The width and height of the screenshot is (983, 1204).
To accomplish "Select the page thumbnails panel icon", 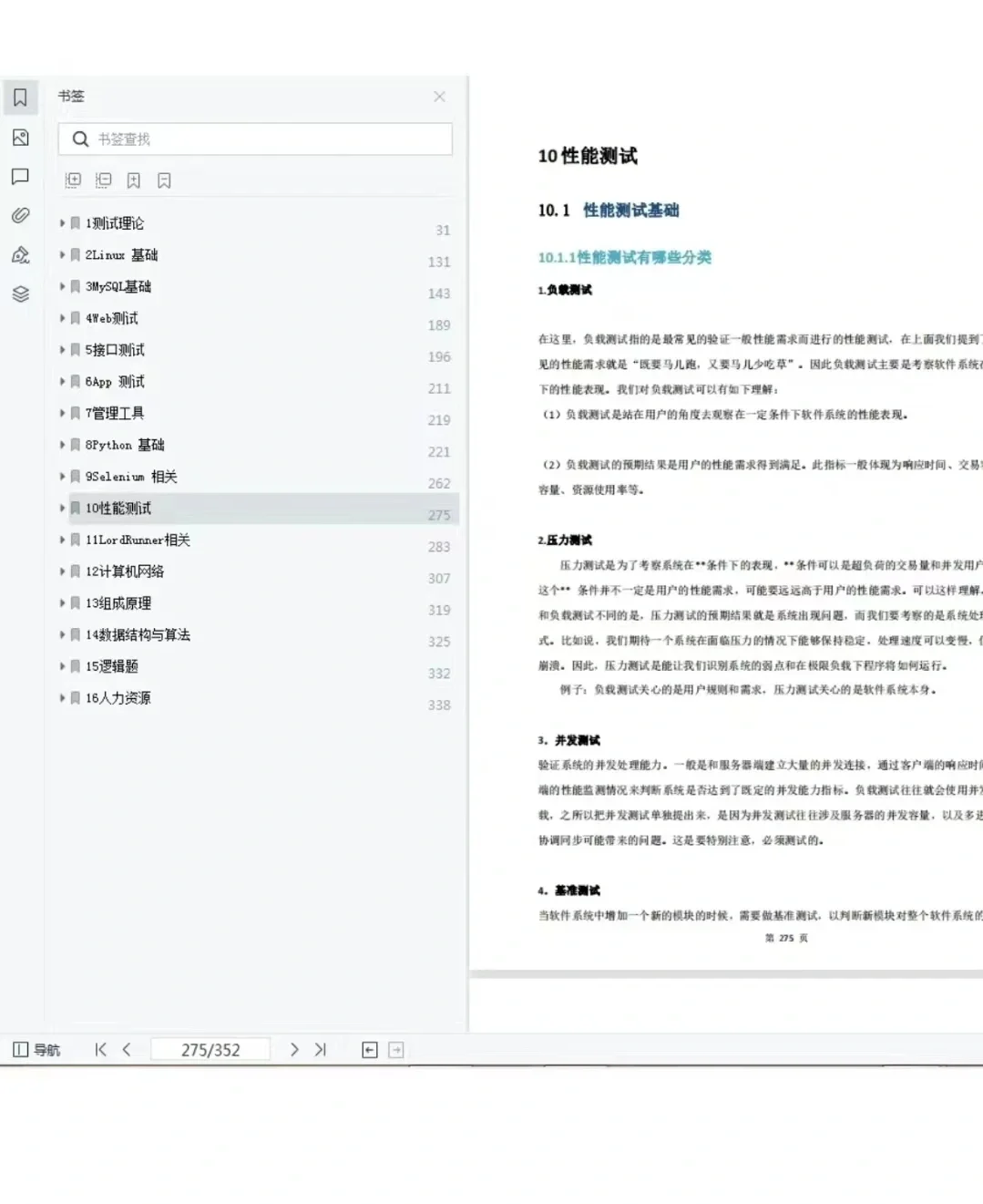I will pos(20,138).
